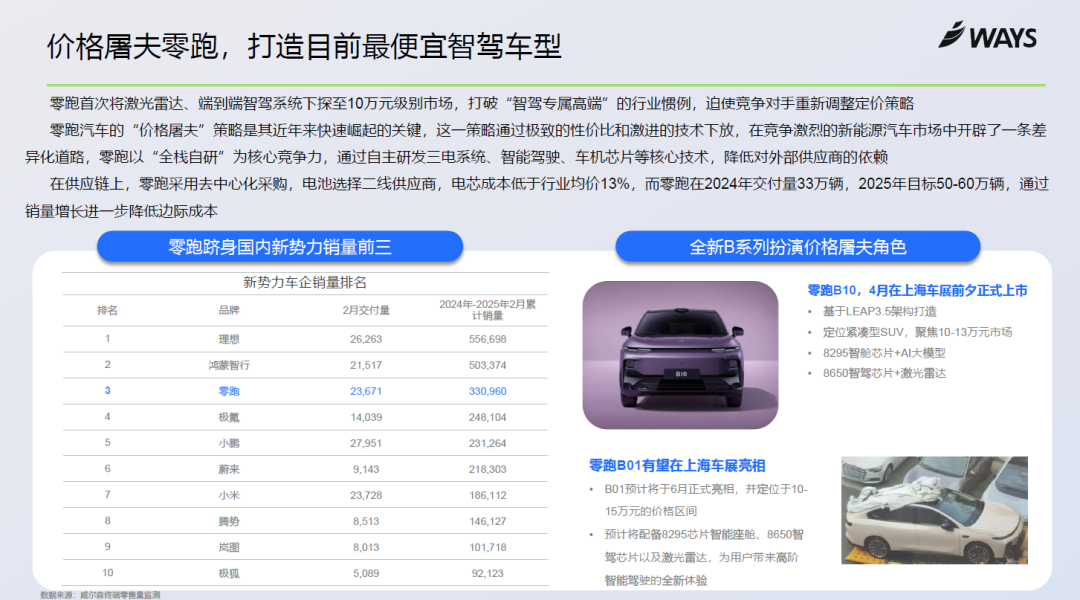Select the paragraph starting 在供应链上
Viewport: 1080px width, 600px height.
tap(537, 197)
